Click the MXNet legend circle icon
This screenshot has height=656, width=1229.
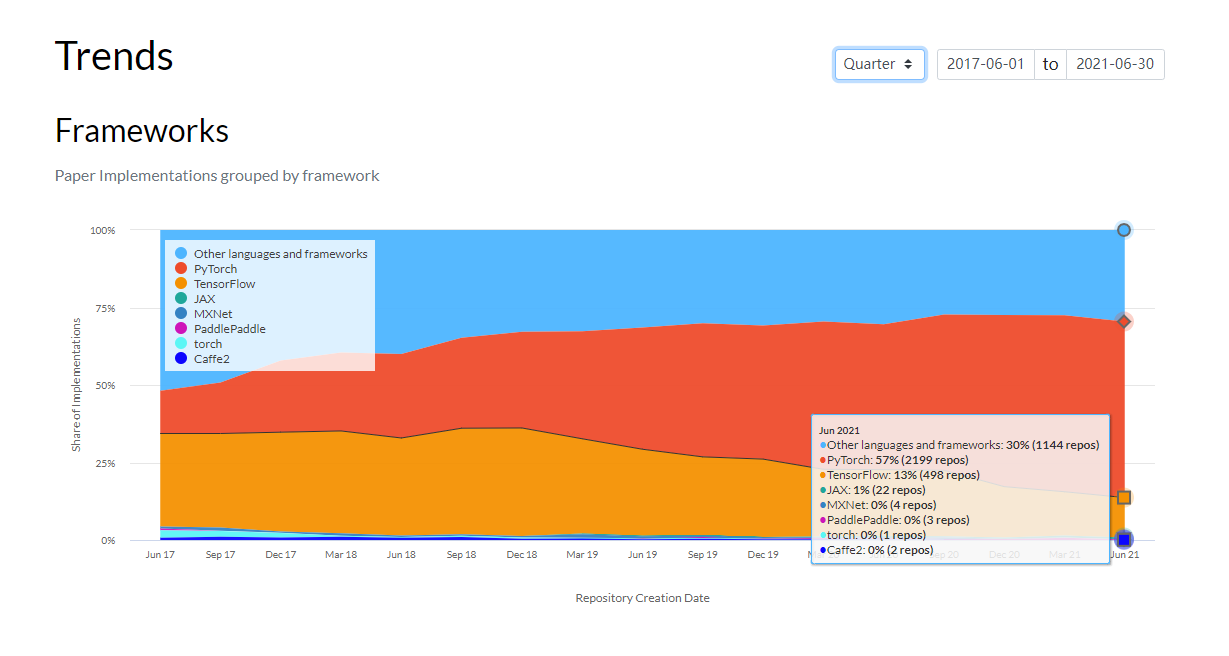[x=181, y=314]
